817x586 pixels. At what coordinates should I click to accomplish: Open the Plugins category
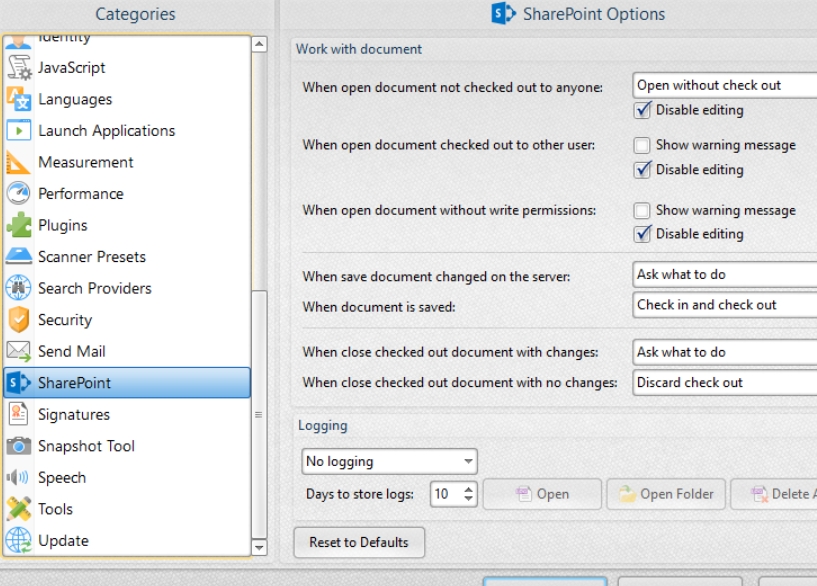[x=127, y=226]
